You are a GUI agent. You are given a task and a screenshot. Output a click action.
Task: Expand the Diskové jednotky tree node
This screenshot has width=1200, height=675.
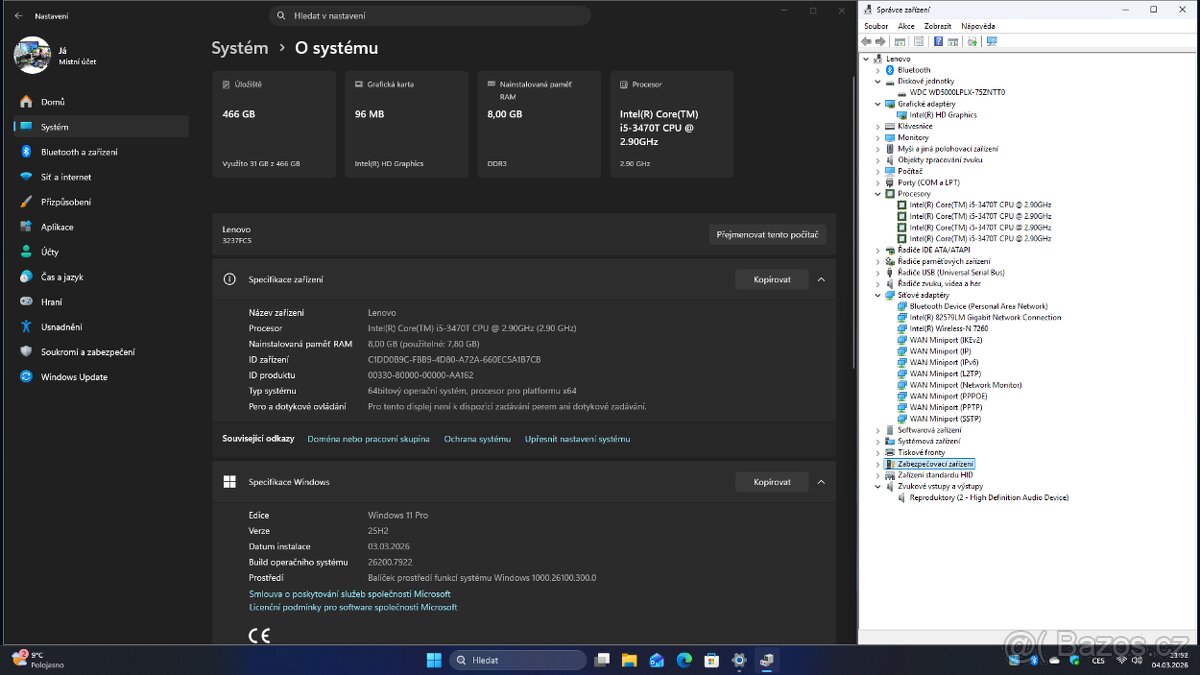[878, 81]
